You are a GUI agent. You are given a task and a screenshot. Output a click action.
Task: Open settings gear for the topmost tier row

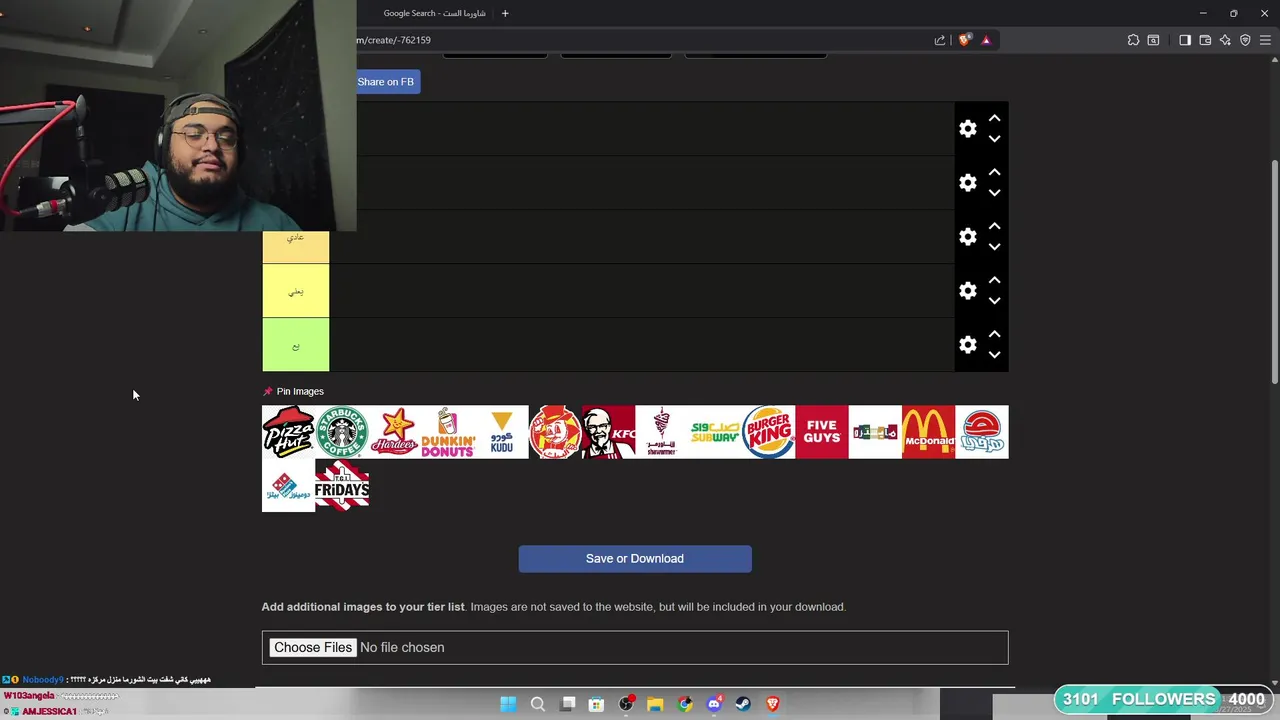(x=967, y=128)
